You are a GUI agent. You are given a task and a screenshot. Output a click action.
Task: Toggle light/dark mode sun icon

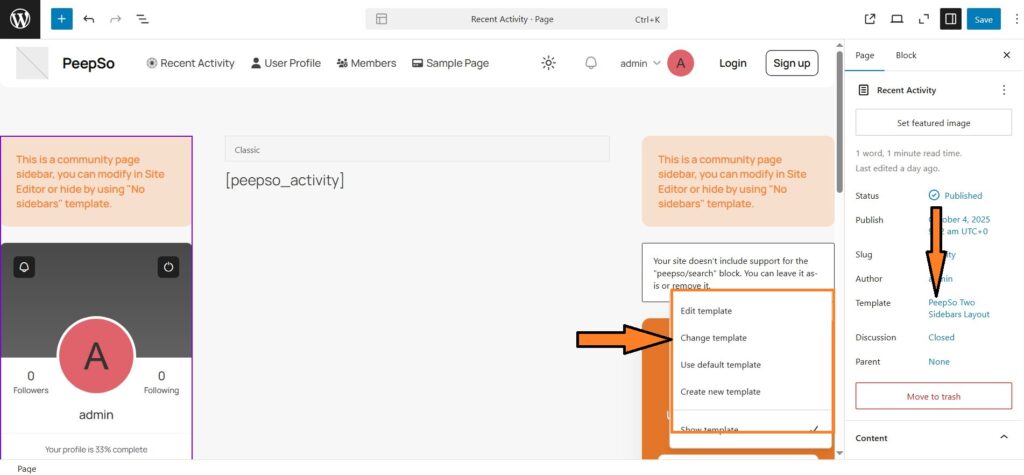[548, 63]
